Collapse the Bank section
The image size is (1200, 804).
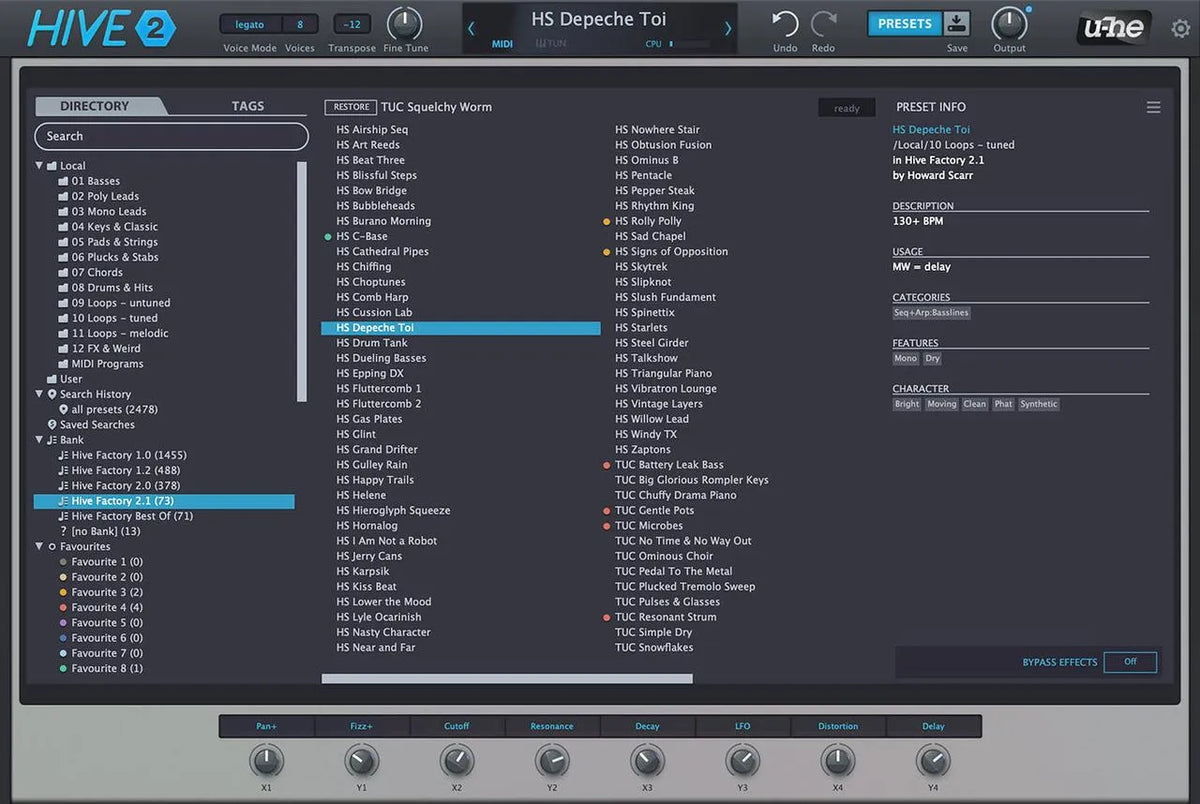(40, 440)
